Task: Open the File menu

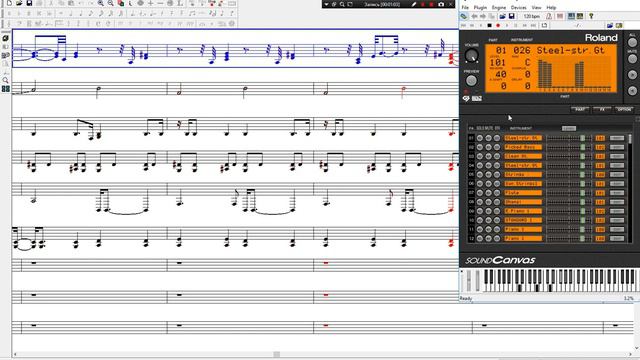Action: (x=465, y=8)
